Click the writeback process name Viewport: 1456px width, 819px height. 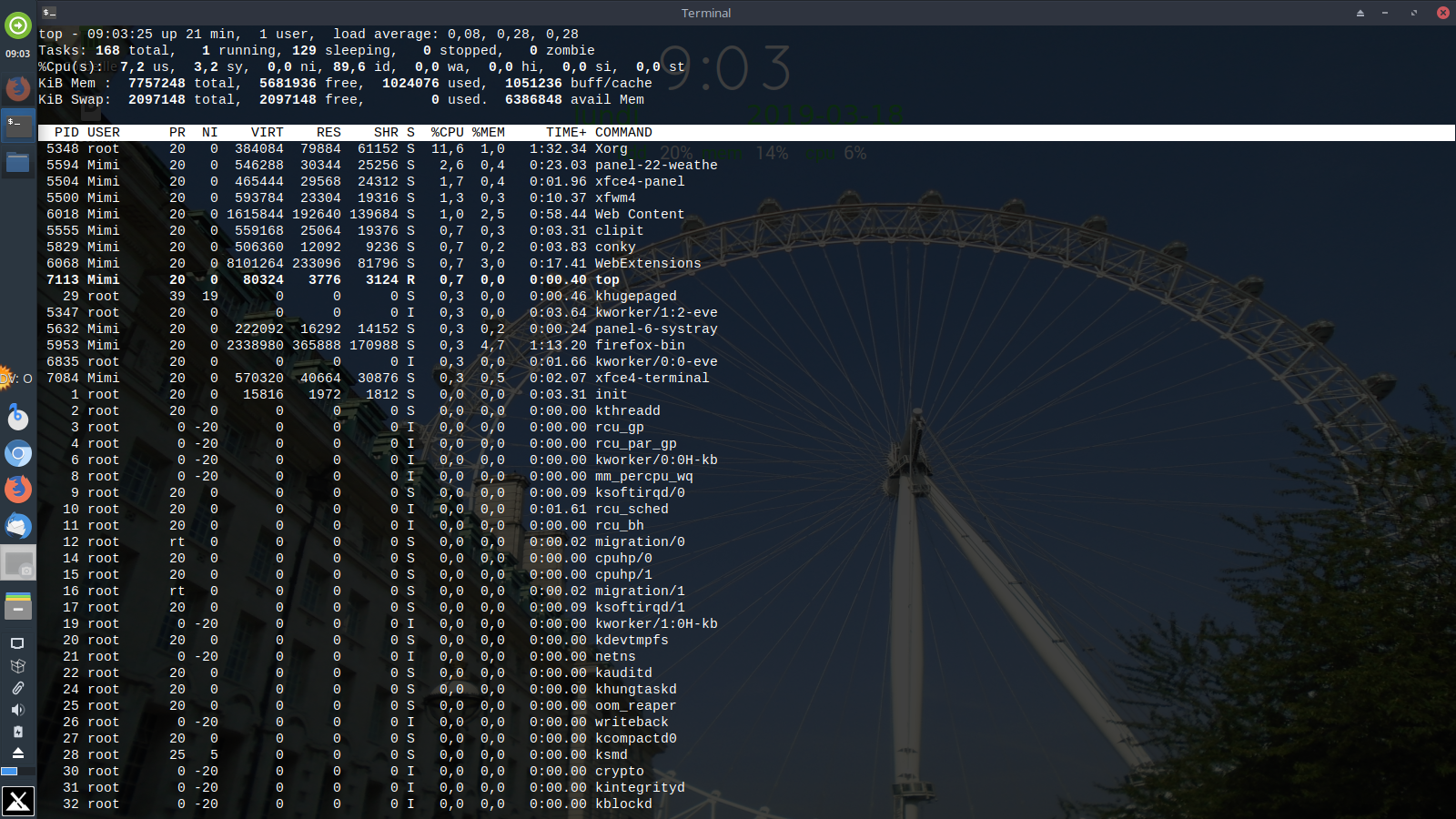(x=632, y=723)
